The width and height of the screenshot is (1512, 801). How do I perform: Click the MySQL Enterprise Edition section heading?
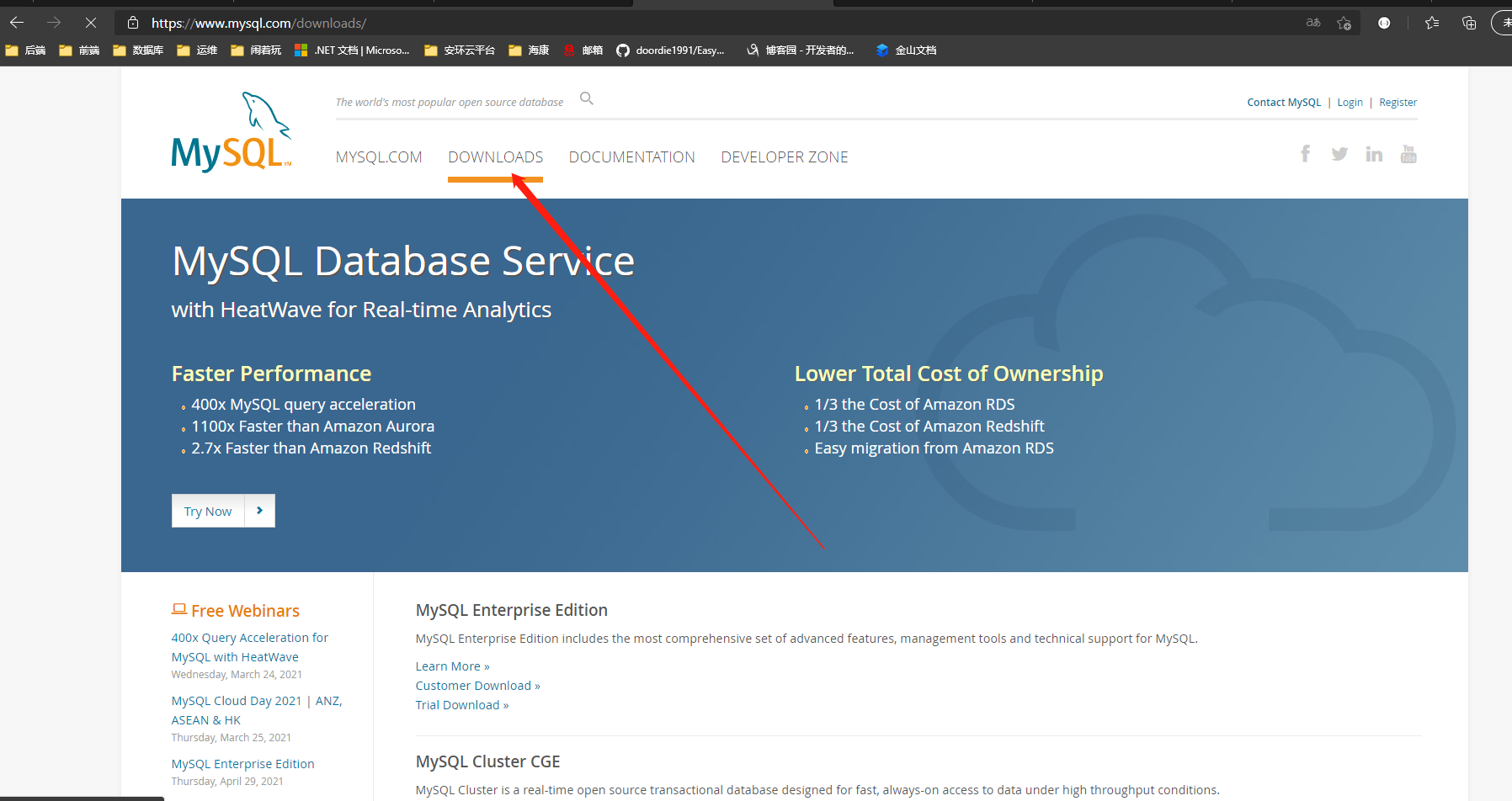pos(511,610)
